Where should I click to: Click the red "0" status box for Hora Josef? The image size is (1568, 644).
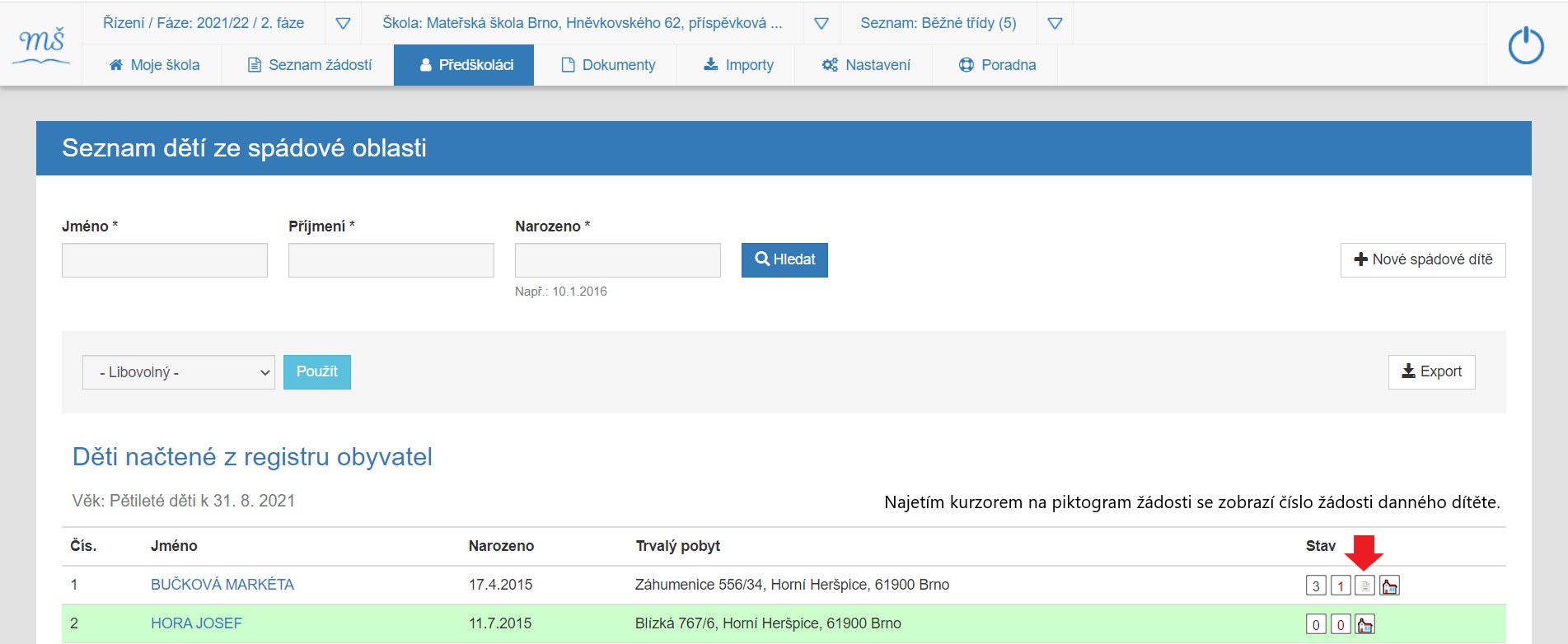click(1341, 624)
